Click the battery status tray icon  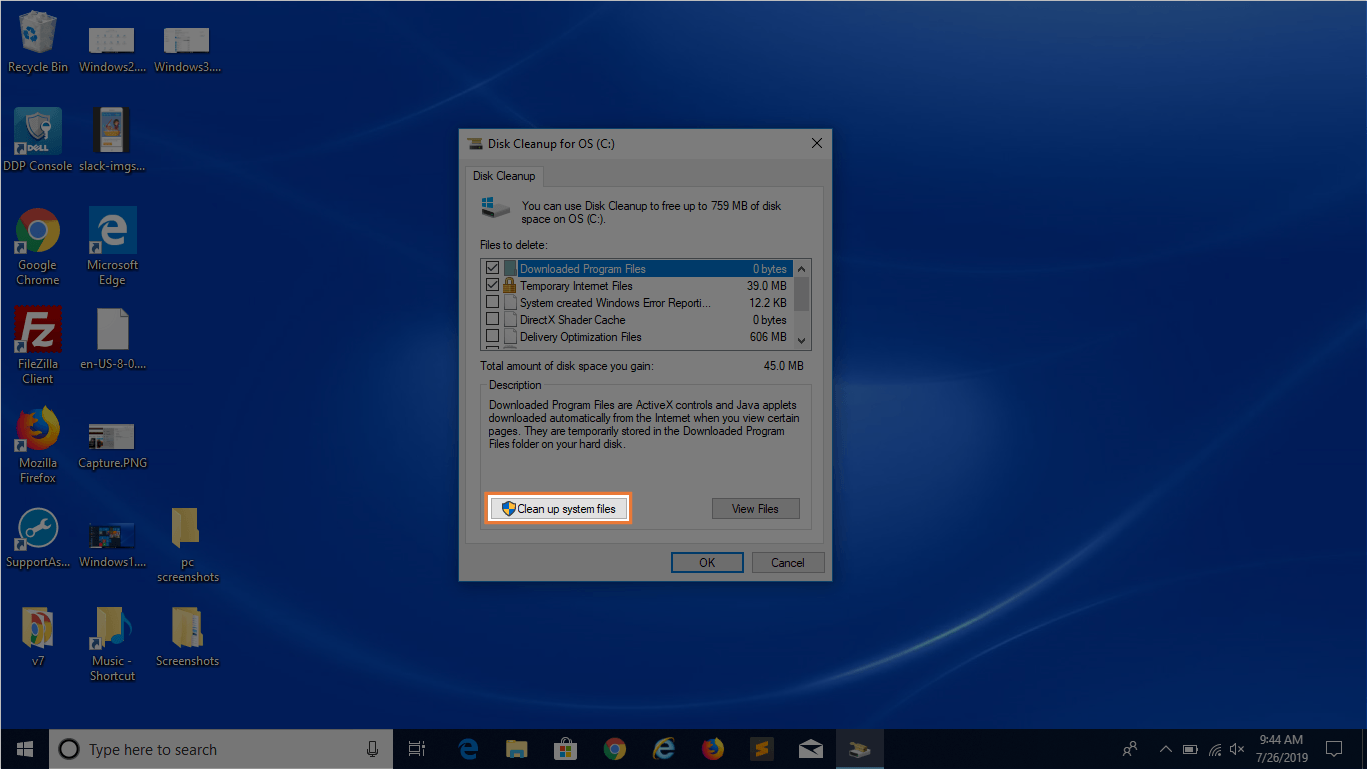click(x=1190, y=748)
